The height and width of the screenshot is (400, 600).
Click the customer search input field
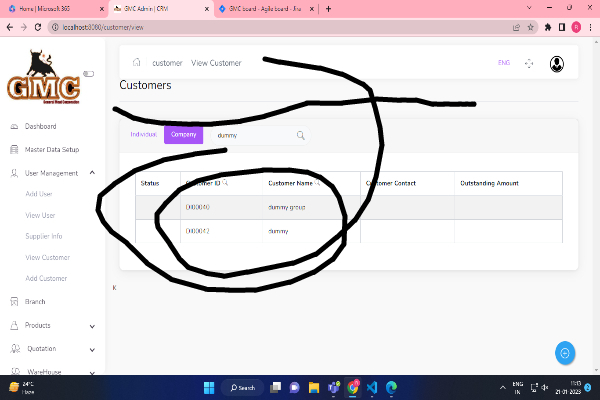click(x=250, y=135)
